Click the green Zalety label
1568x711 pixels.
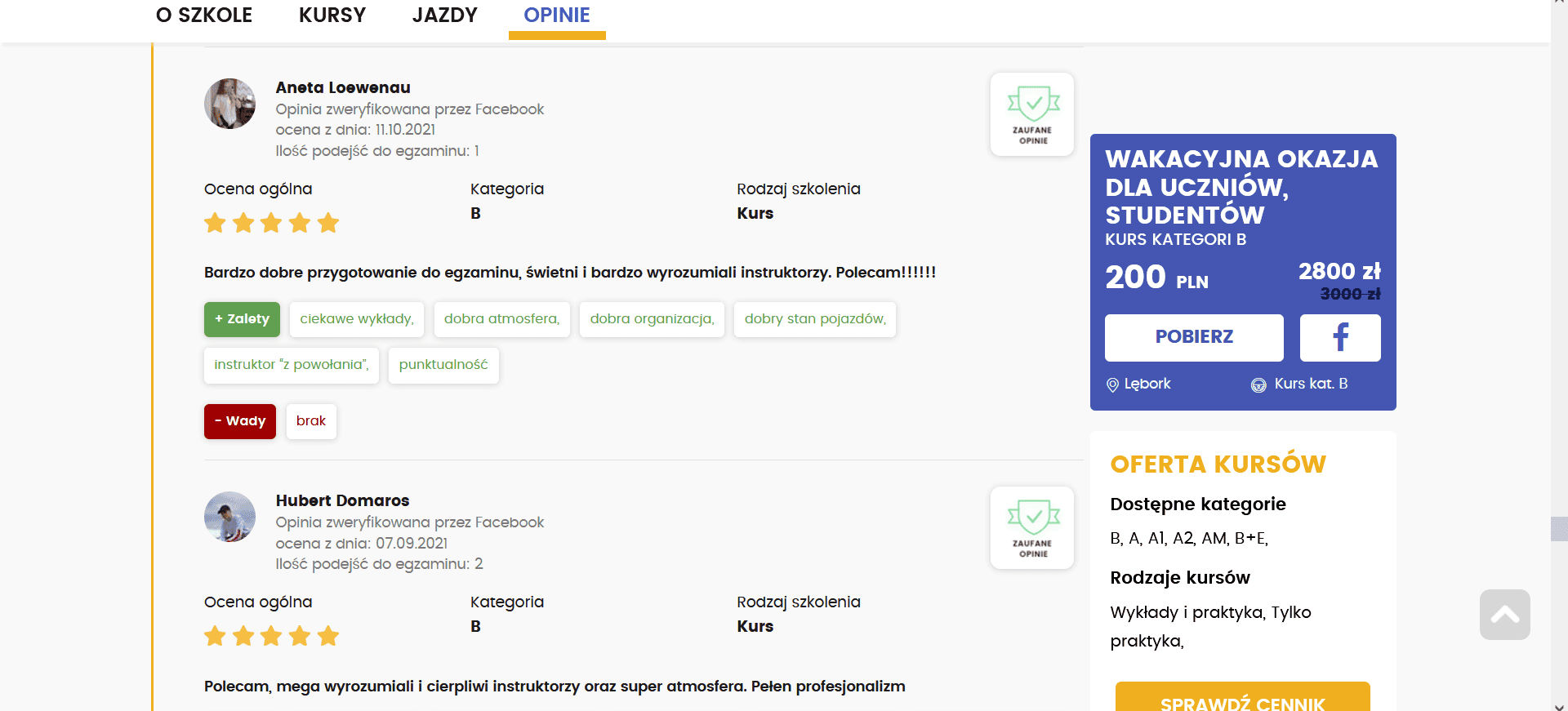[x=242, y=319]
